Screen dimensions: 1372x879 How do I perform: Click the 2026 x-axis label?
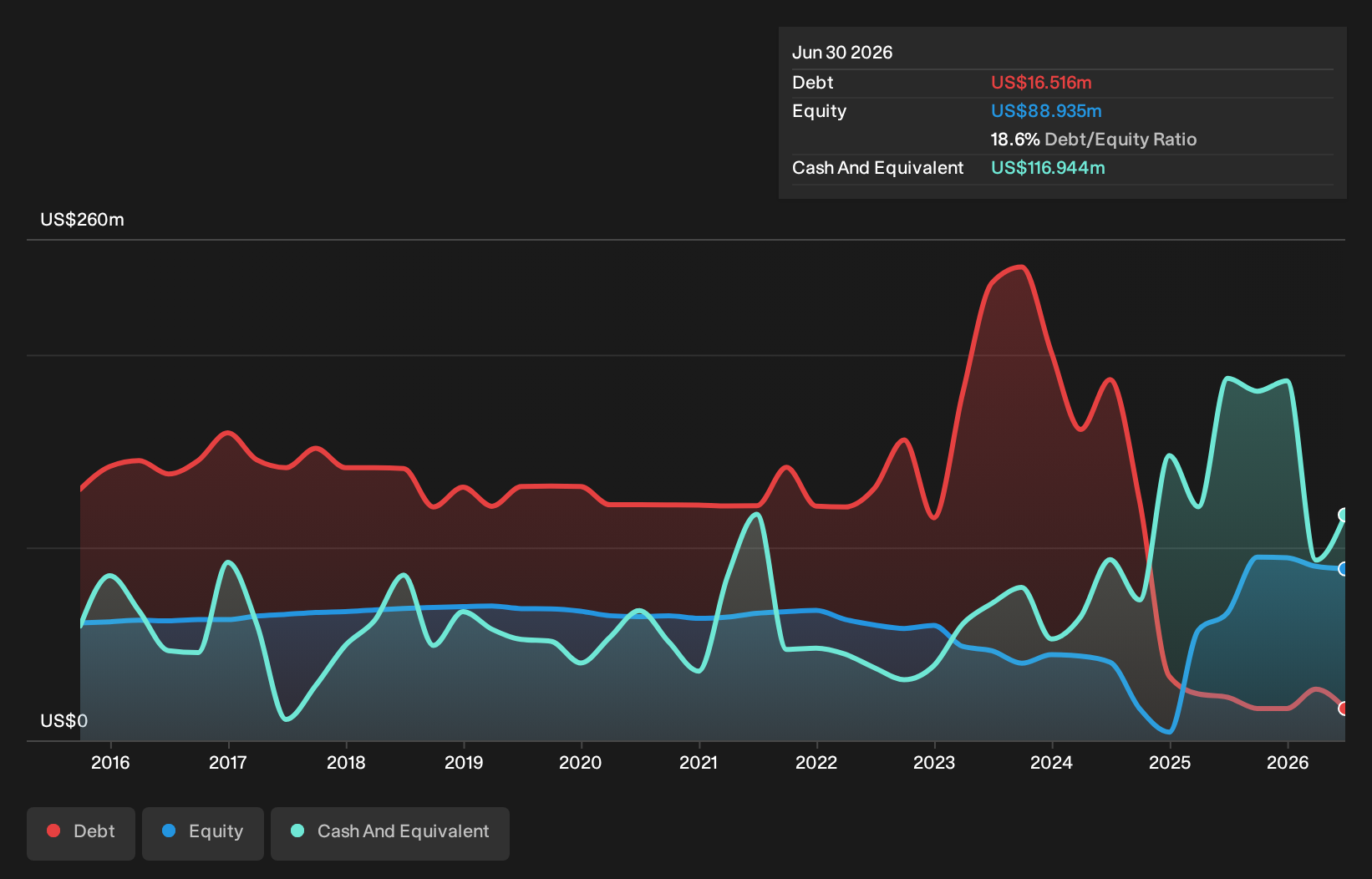click(1288, 762)
